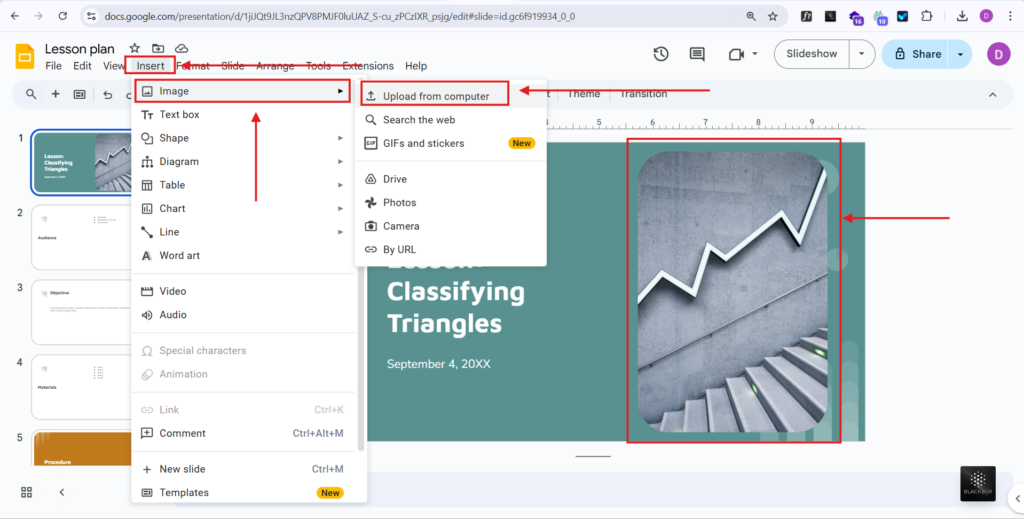1024x519 pixels.
Task: Check the cloud save status icon
Action: (182, 48)
